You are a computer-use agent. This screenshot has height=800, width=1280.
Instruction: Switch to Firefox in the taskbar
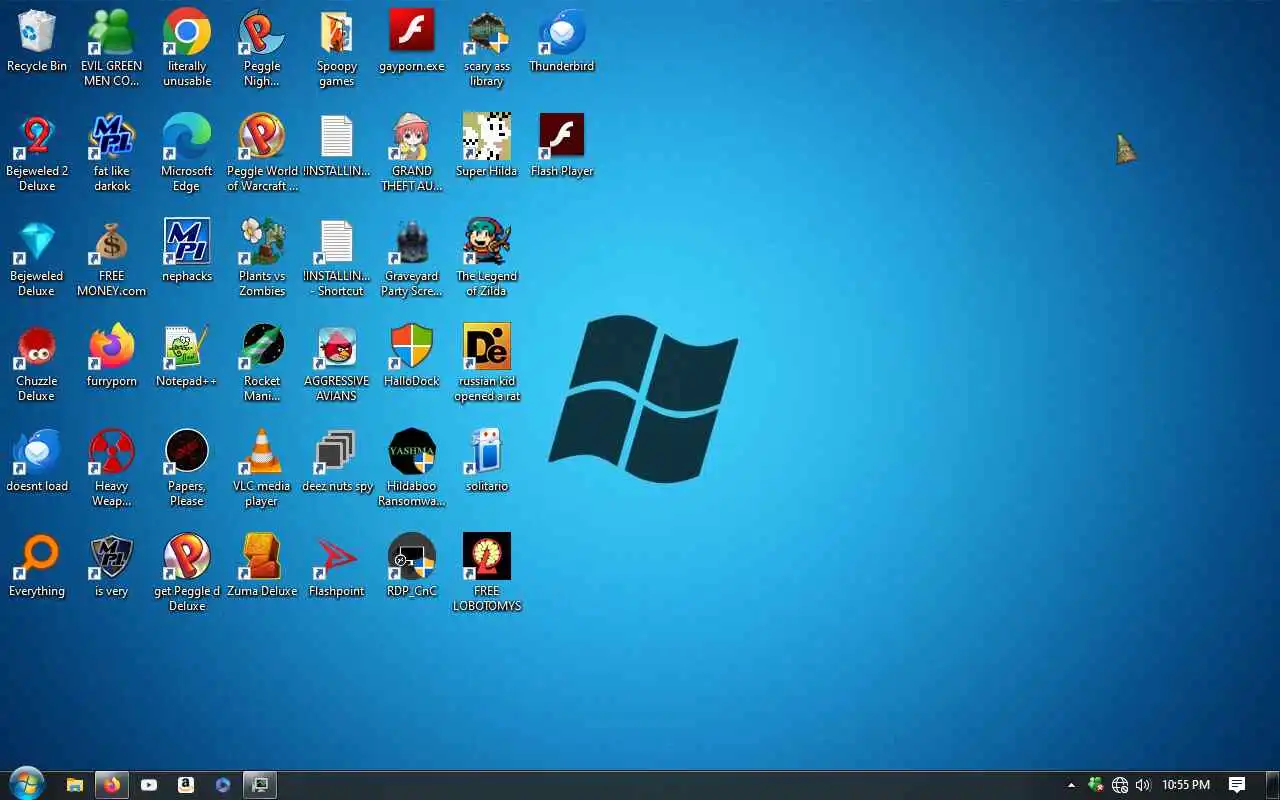(112, 785)
